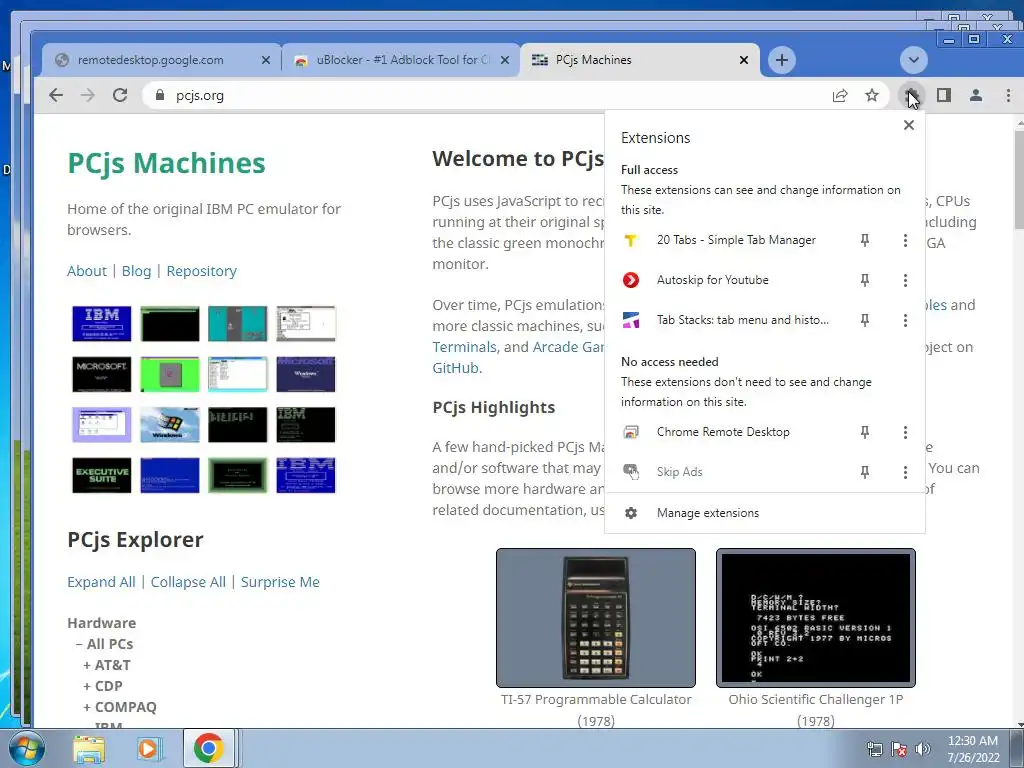
Task: Open the Repository link
Action: point(202,271)
